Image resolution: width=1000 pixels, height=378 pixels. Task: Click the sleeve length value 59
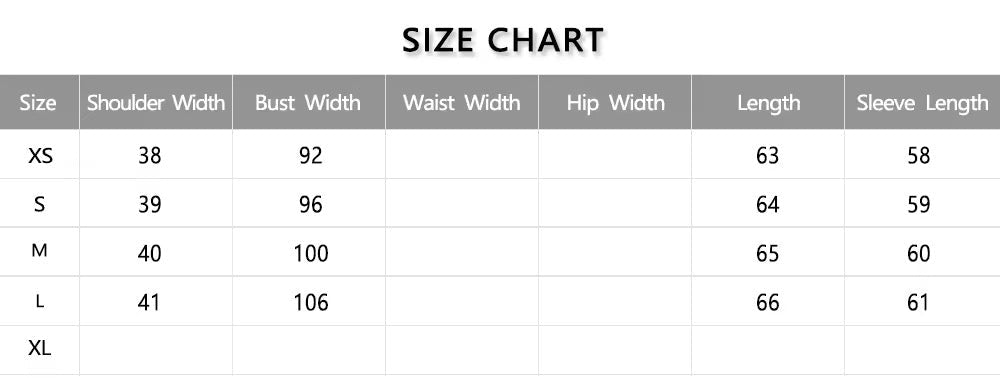pos(918,205)
